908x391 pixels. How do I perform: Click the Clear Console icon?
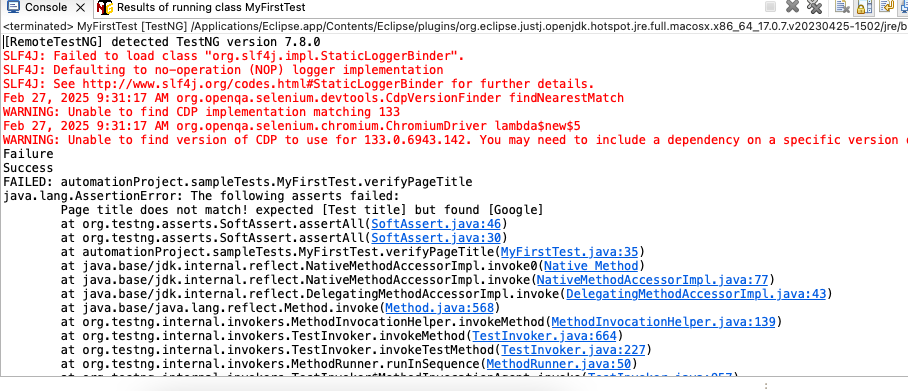(842, 6)
